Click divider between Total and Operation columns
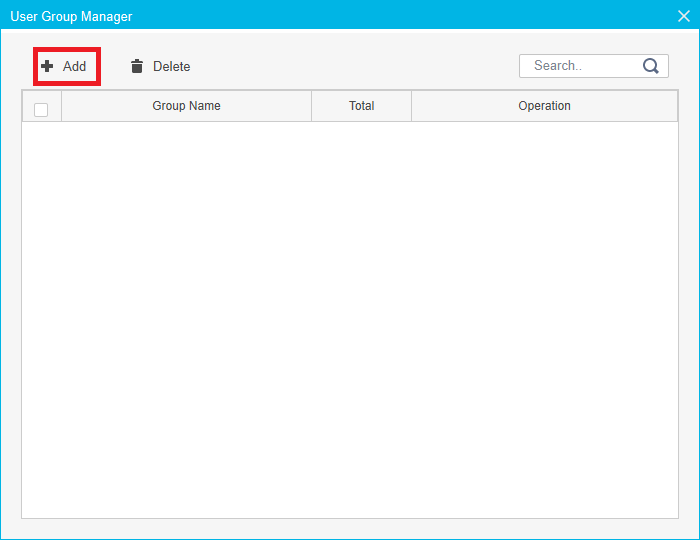The height and width of the screenshot is (540, 700). pos(411,106)
